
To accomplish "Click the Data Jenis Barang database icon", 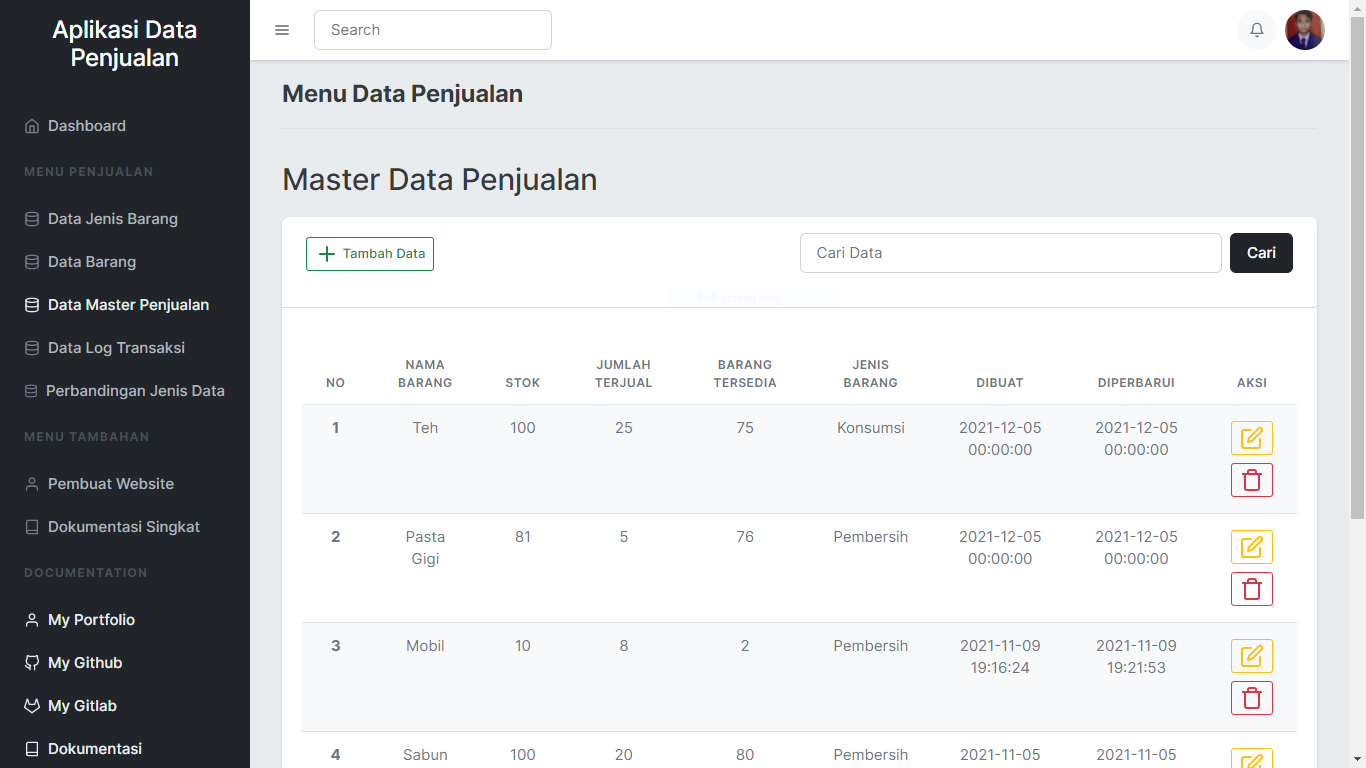I will [x=32, y=219].
